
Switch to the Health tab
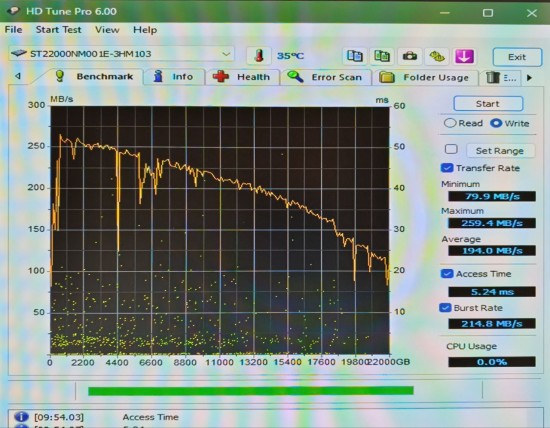pos(242,77)
